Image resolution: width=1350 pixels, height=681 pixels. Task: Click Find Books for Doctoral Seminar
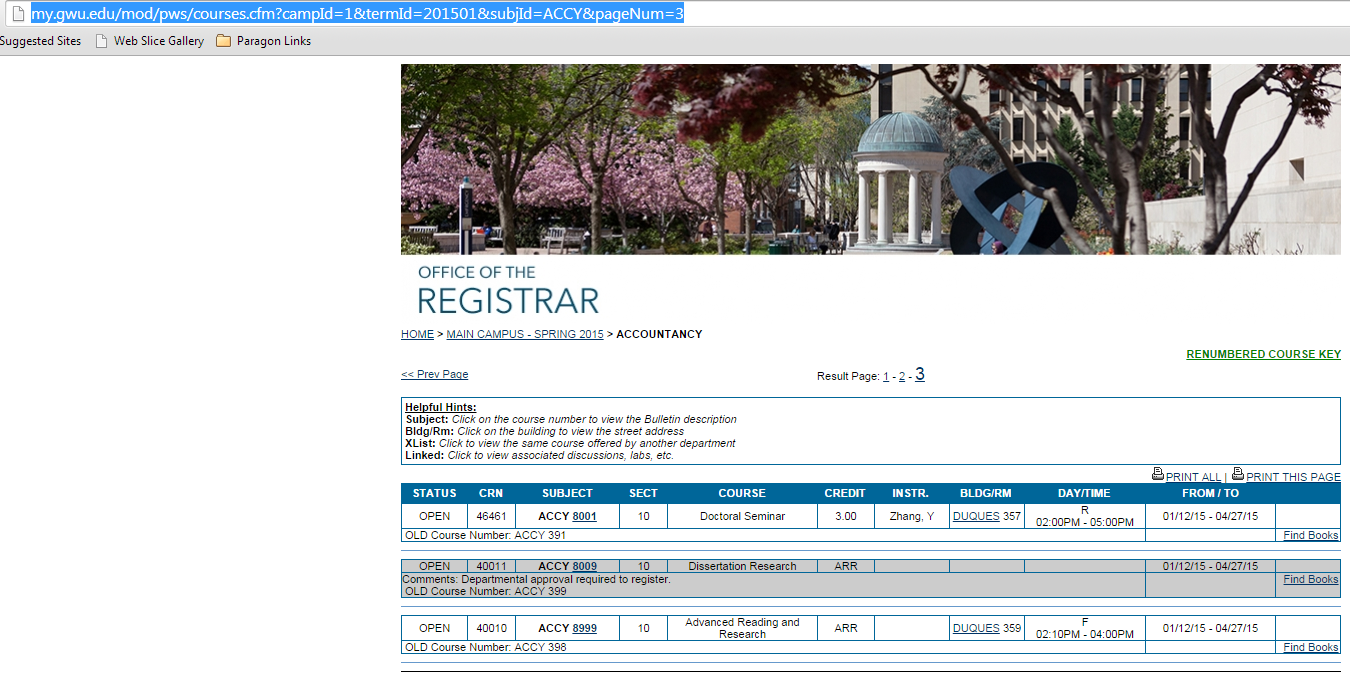pyautogui.click(x=1311, y=535)
